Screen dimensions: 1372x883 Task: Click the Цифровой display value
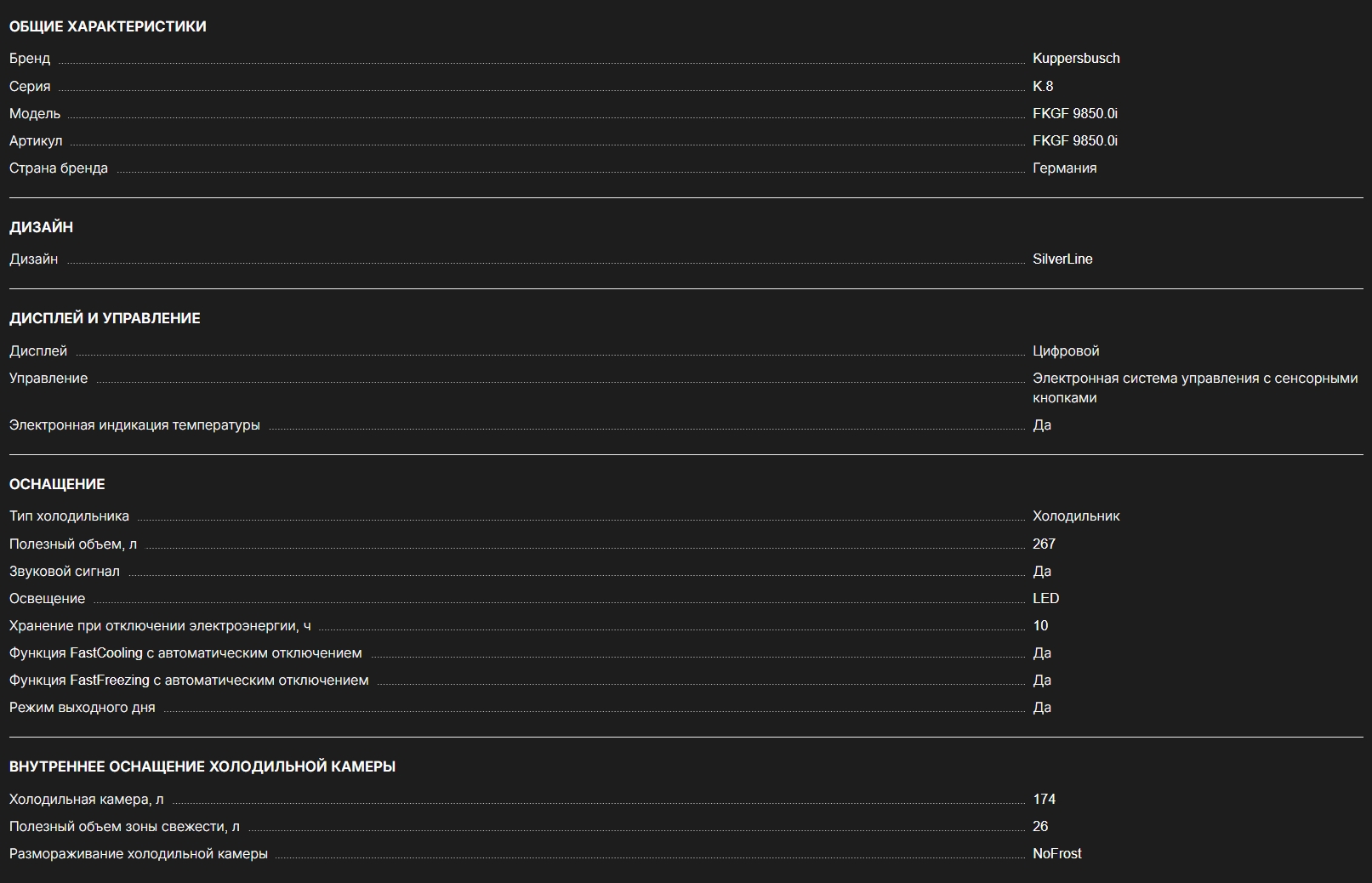click(x=1065, y=350)
